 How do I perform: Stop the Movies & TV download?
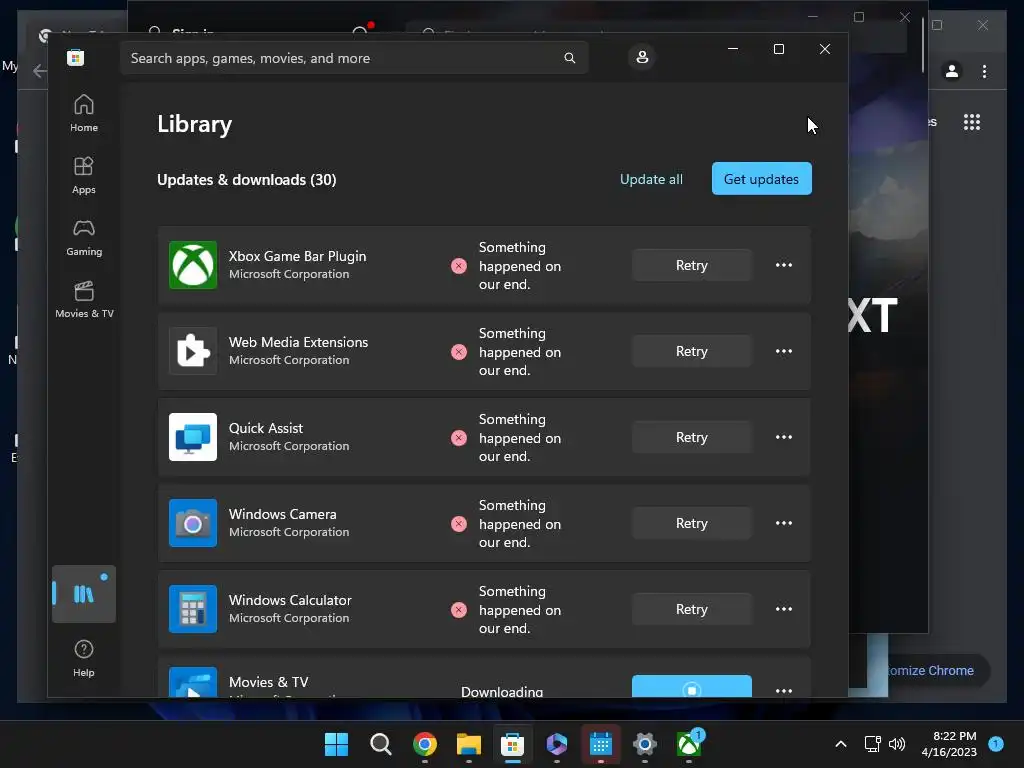pos(692,686)
